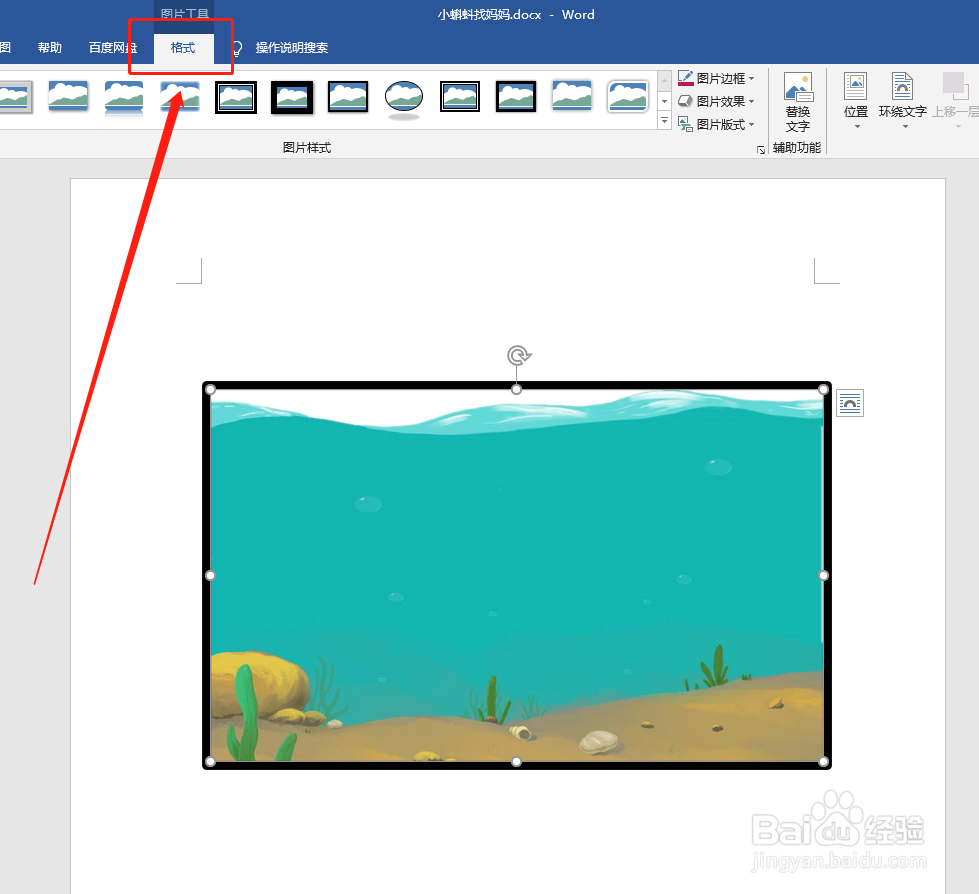Click the lightbulb Tell Me icon
Image resolution: width=979 pixels, height=894 pixels.
[237, 49]
